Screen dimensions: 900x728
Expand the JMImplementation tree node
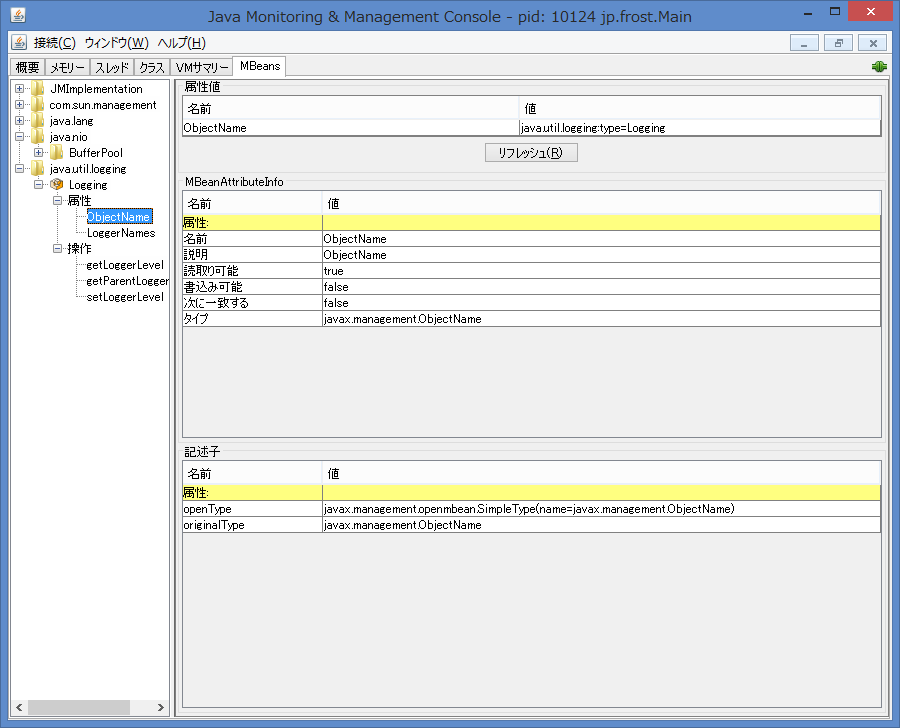pyautogui.click(x=19, y=88)
